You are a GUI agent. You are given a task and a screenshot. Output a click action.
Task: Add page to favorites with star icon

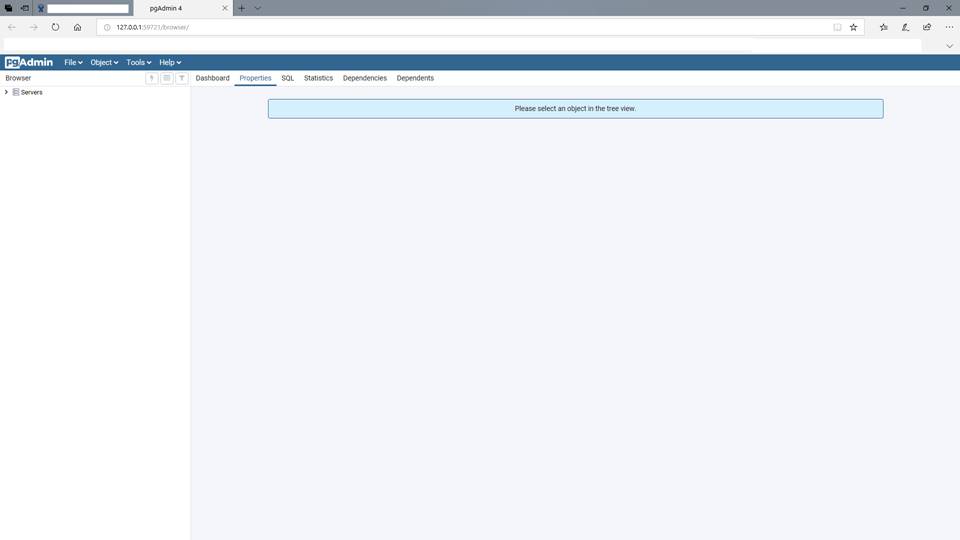point(853,27)
